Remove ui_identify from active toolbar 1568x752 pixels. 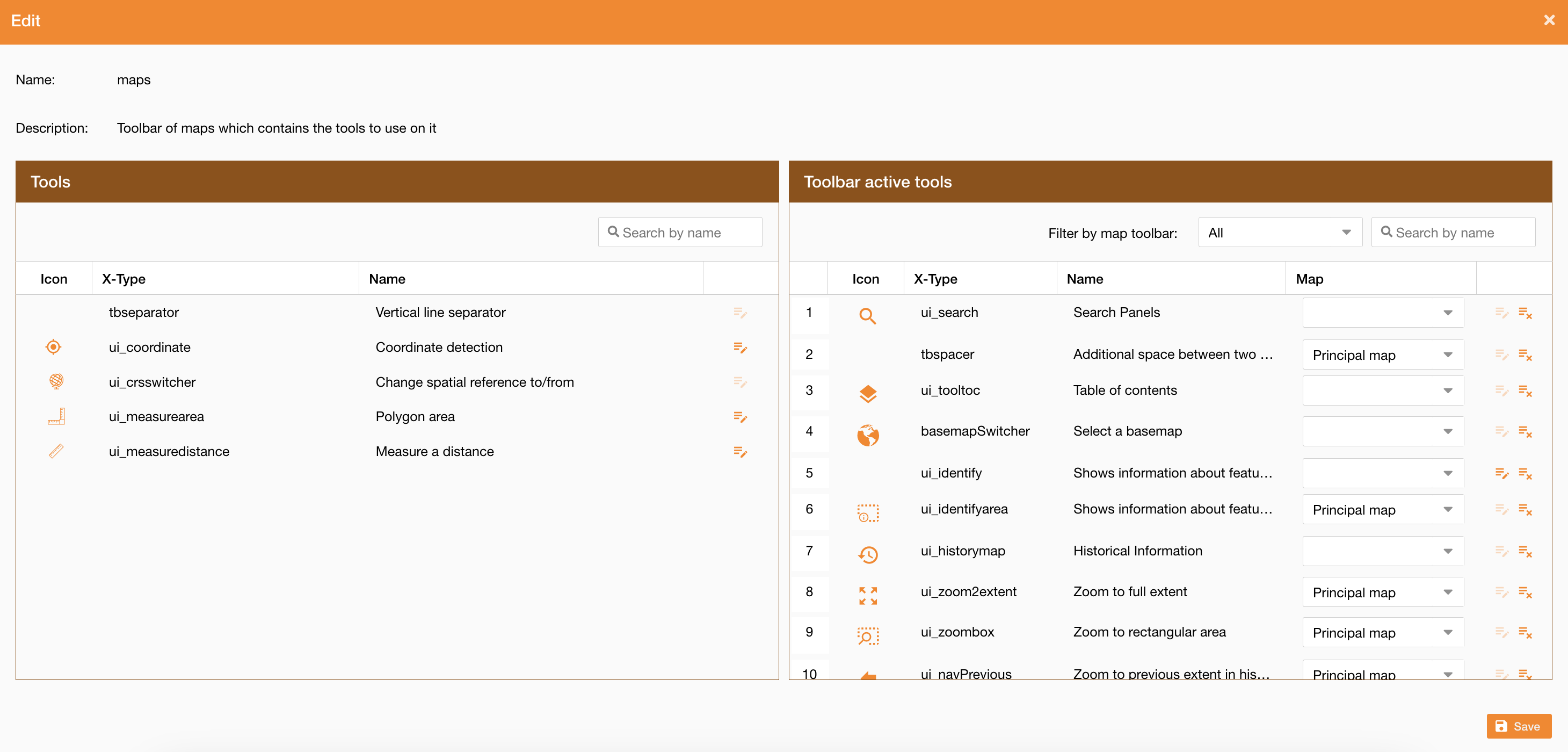(x=1526, y=474)
